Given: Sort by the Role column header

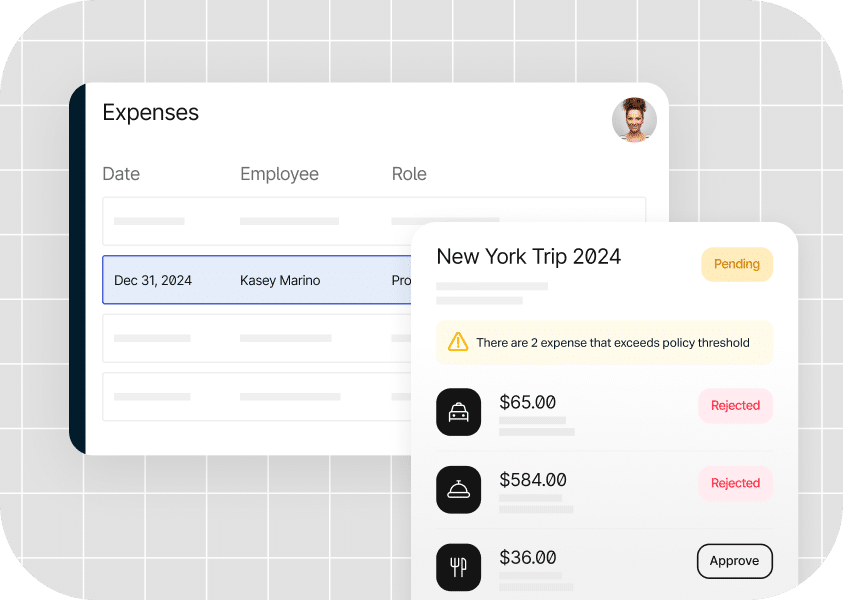Looking at the screenshot, I should pyautogui.click(x=409, y=174).
